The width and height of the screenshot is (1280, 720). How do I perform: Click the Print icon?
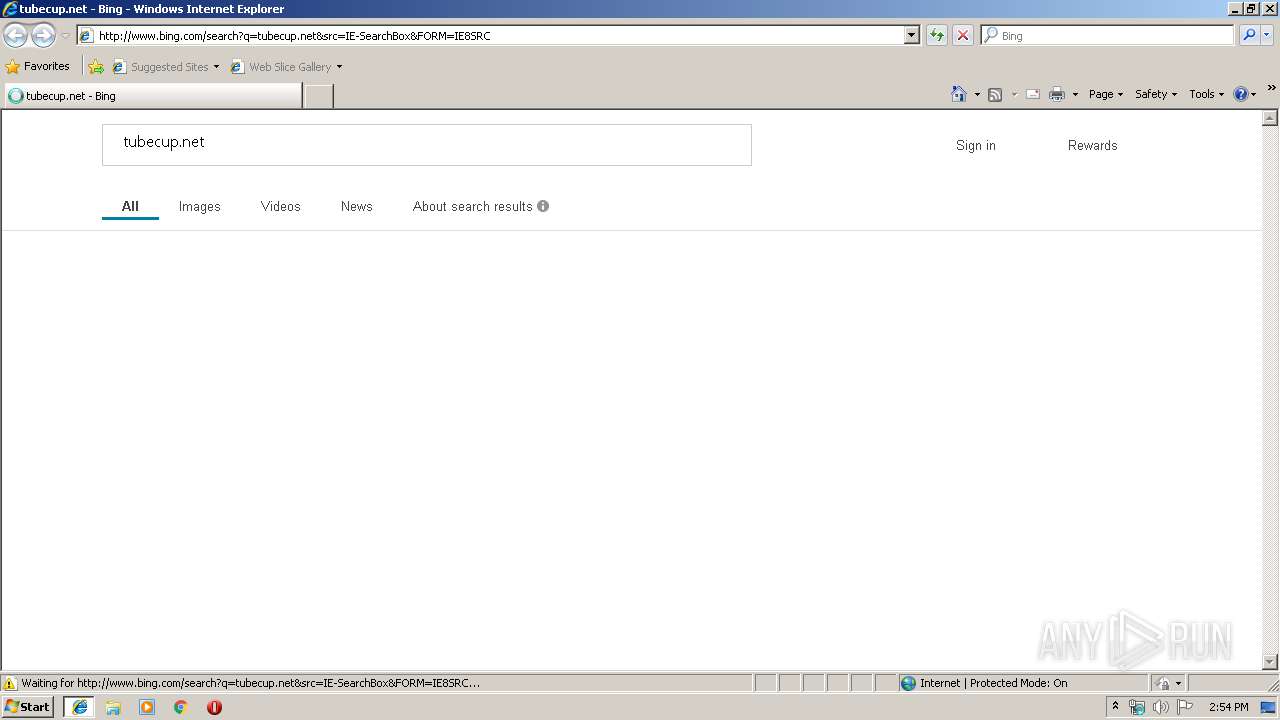pyautogui.click(x=1057, y=94)
